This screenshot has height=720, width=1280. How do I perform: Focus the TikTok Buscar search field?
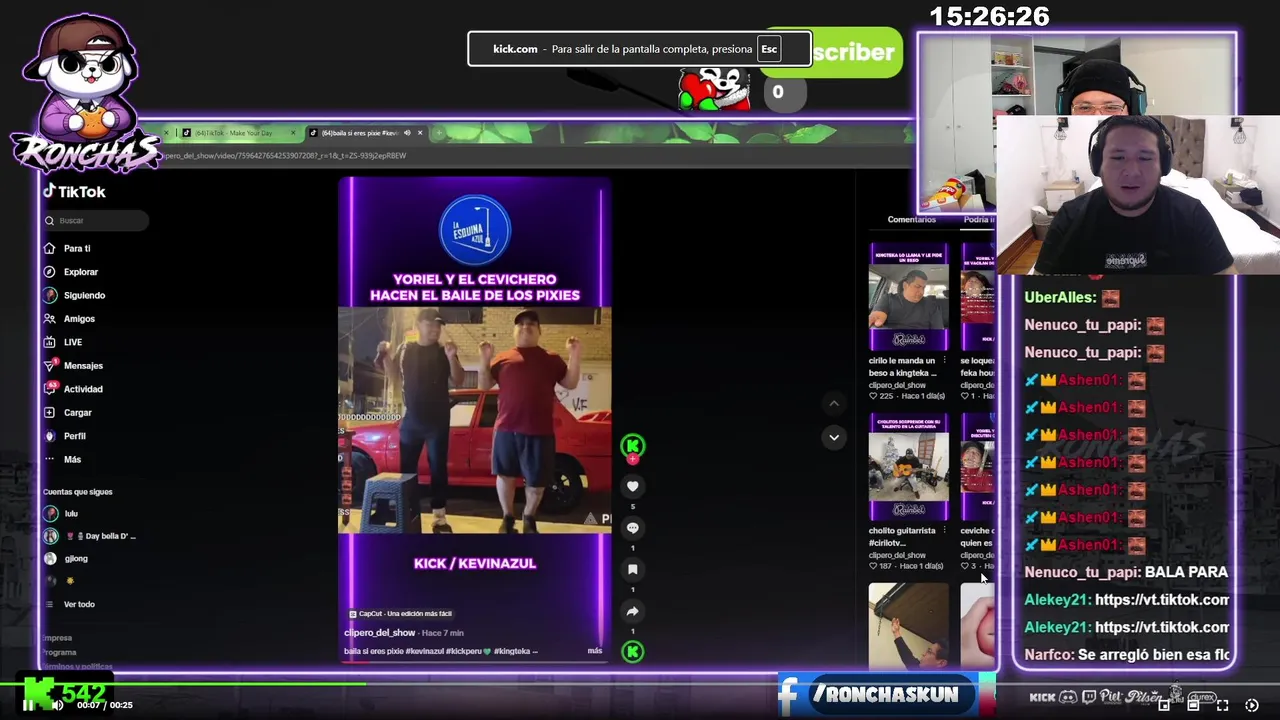coord(96,220)
